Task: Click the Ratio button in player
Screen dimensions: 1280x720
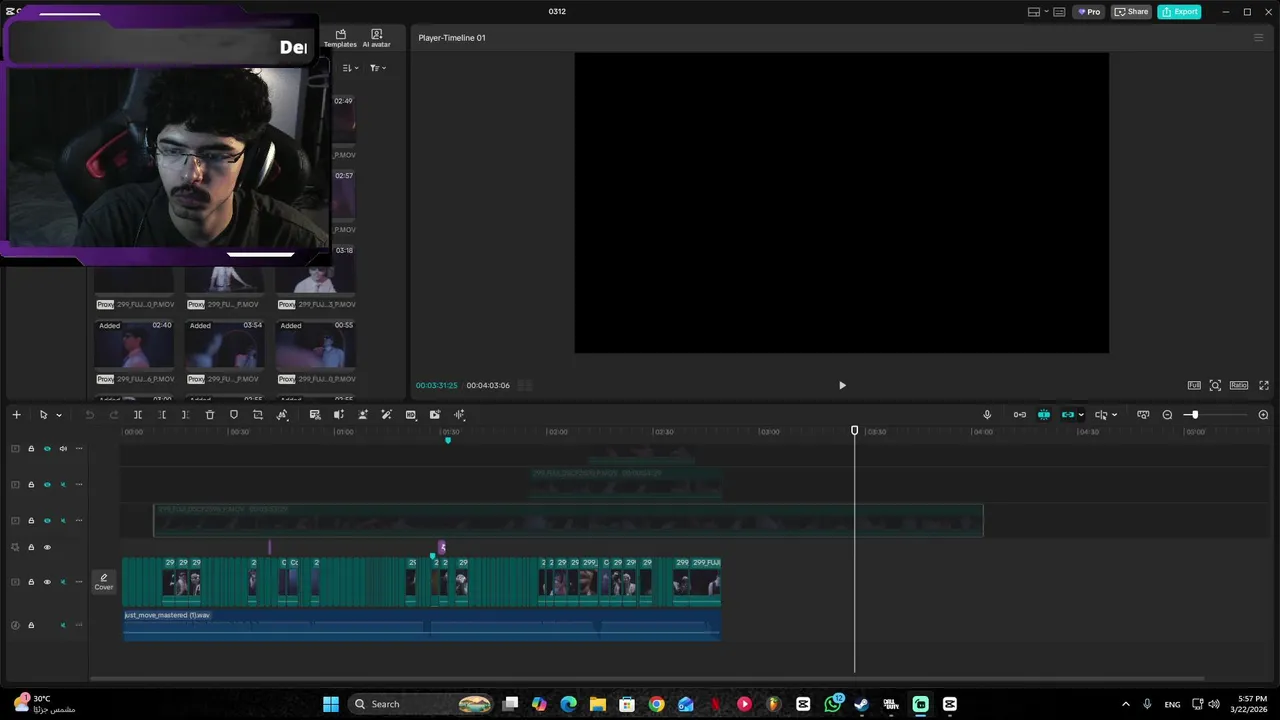Action: 1239,385
